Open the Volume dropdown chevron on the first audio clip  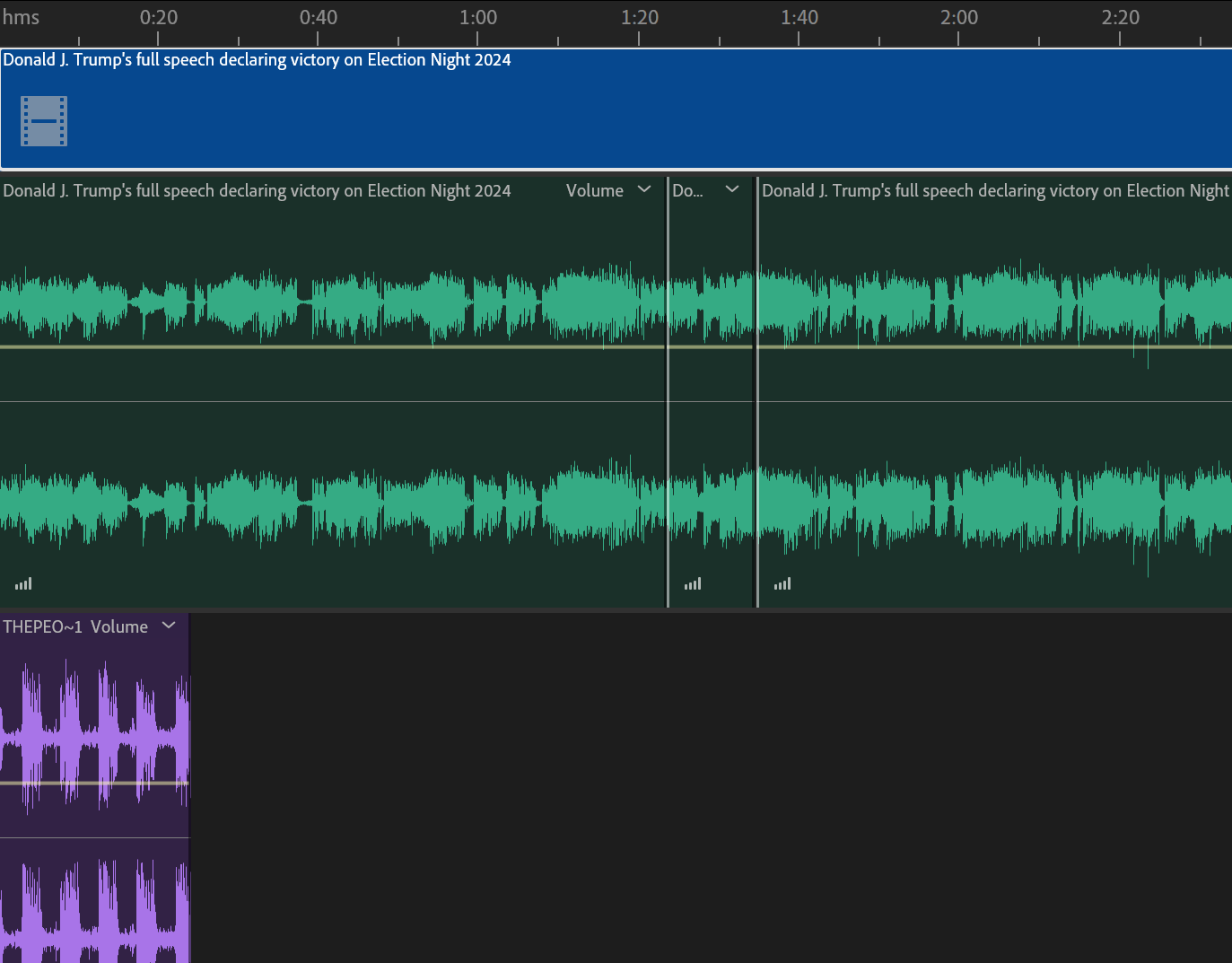pos(644,189)
